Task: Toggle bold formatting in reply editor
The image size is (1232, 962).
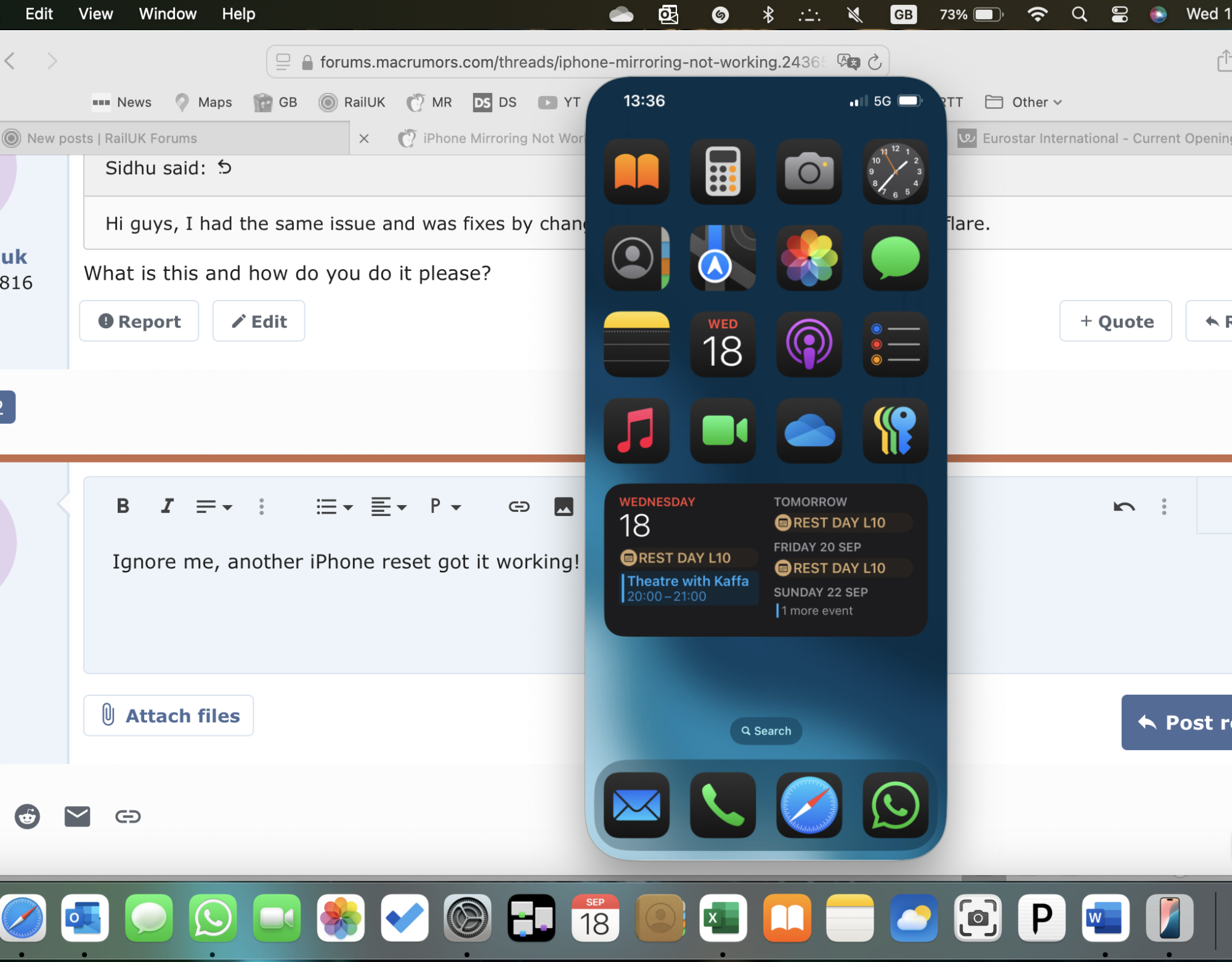Action: click(x=123, y=506)
